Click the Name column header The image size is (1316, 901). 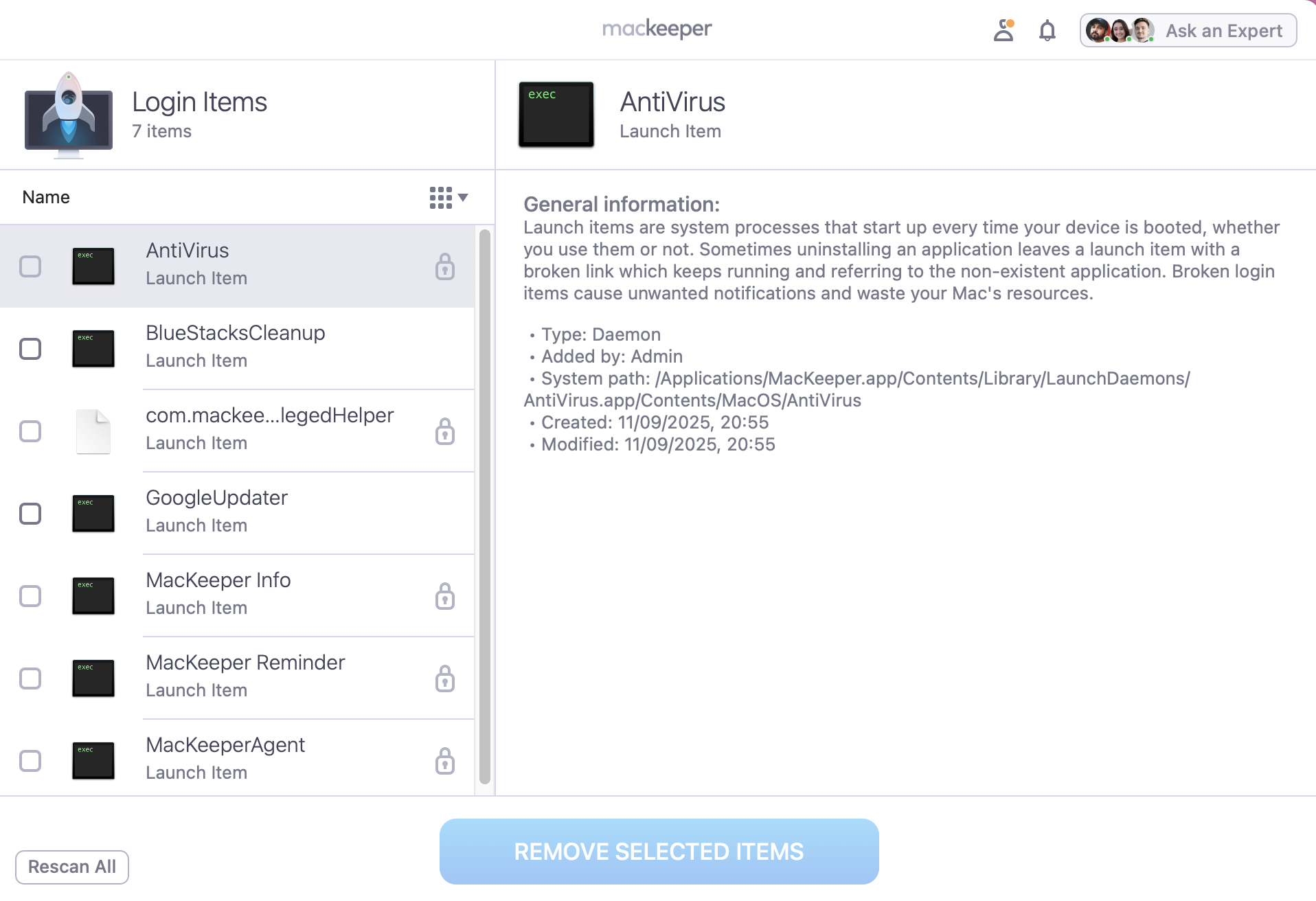click(45, 197)
